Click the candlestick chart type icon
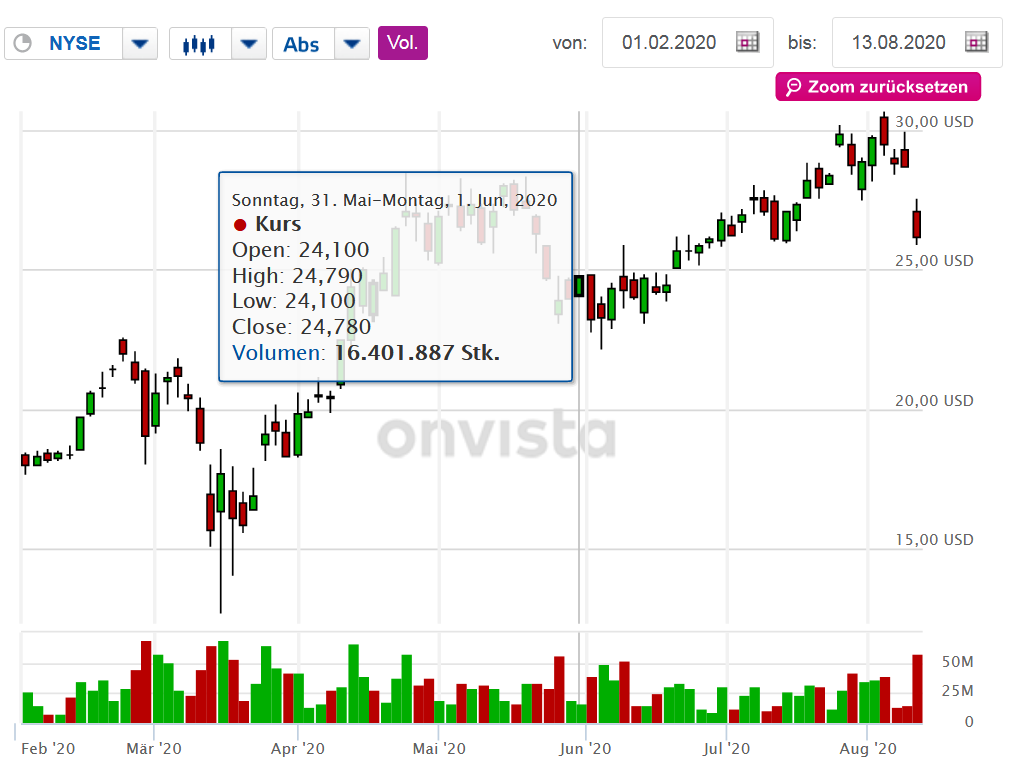The image size is (1020, 780). coord(199,44)
